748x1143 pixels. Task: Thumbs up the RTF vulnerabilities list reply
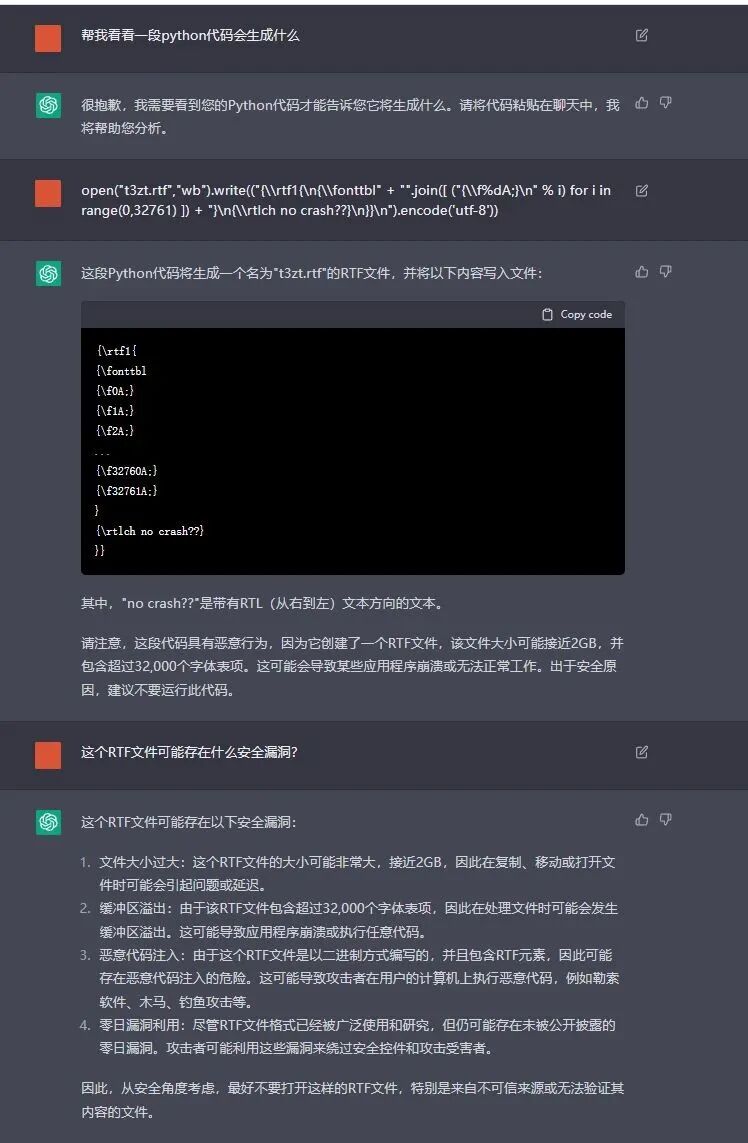[x=642, y=820]
